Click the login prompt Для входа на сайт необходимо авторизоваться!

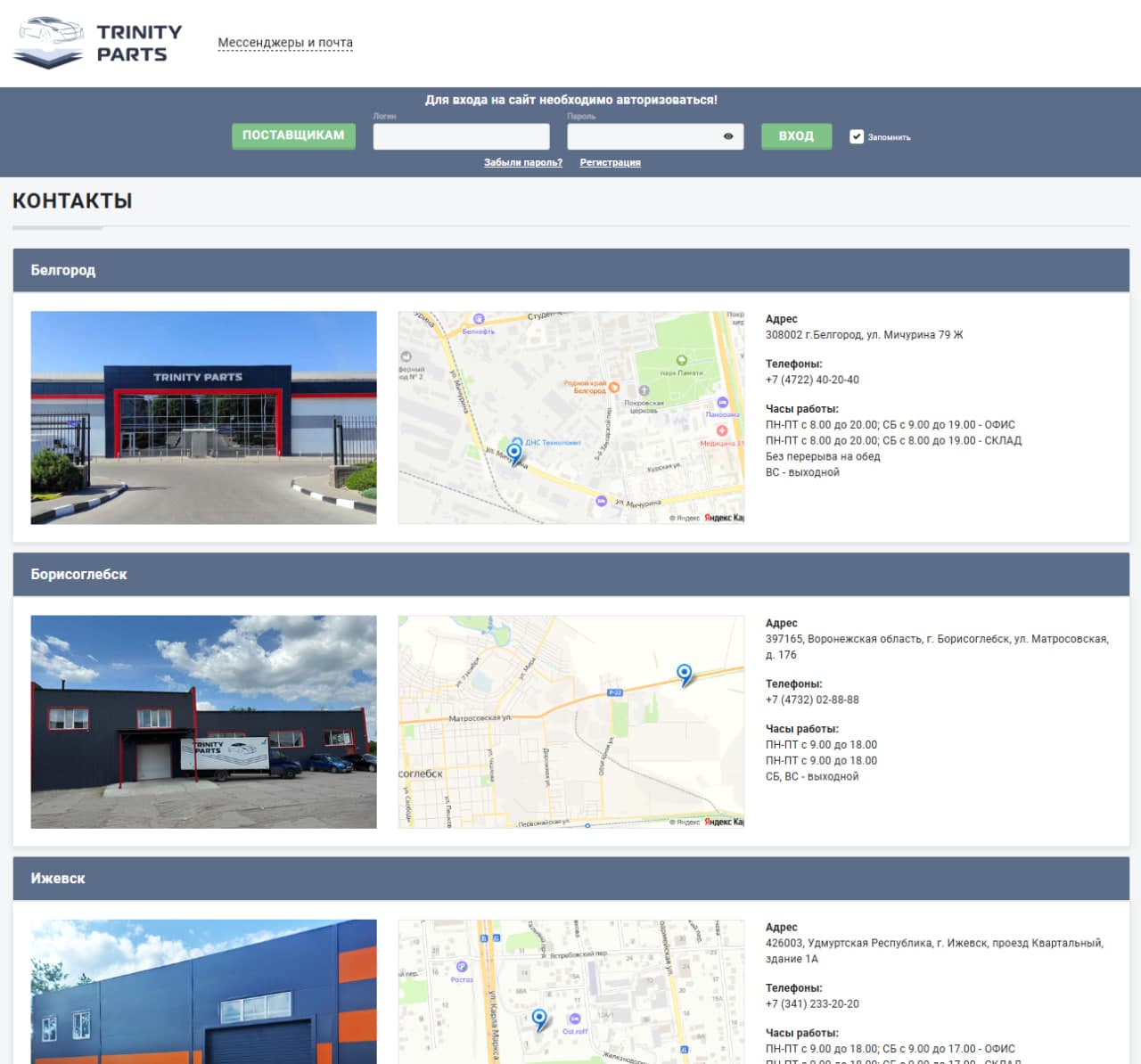pyautogui.click(x=570, y=100)
